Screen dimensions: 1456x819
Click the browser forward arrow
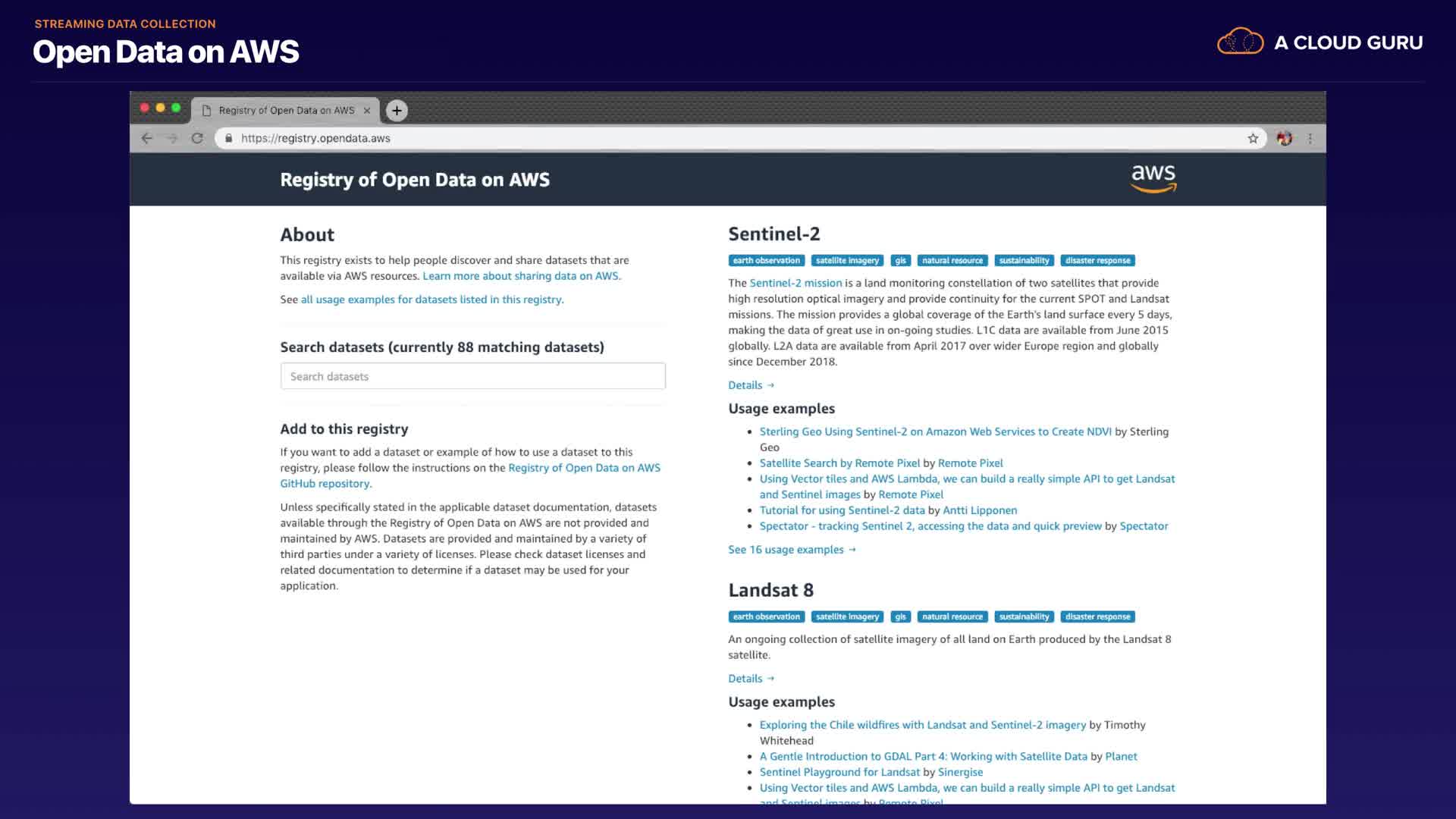tap(172, 138)
